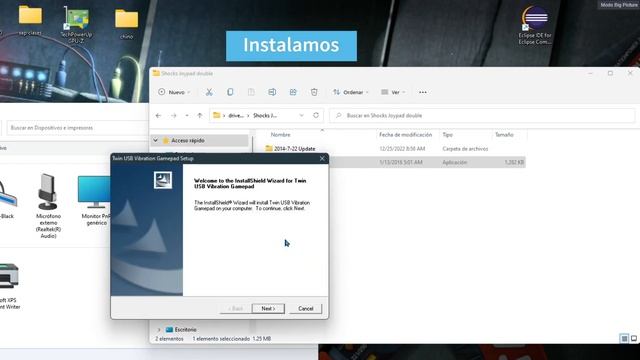Viewport: 640px width, 360px height.
Task: Cancel the Twin USB Vibration Gamepad setup
Action: [x=305, y=309]
